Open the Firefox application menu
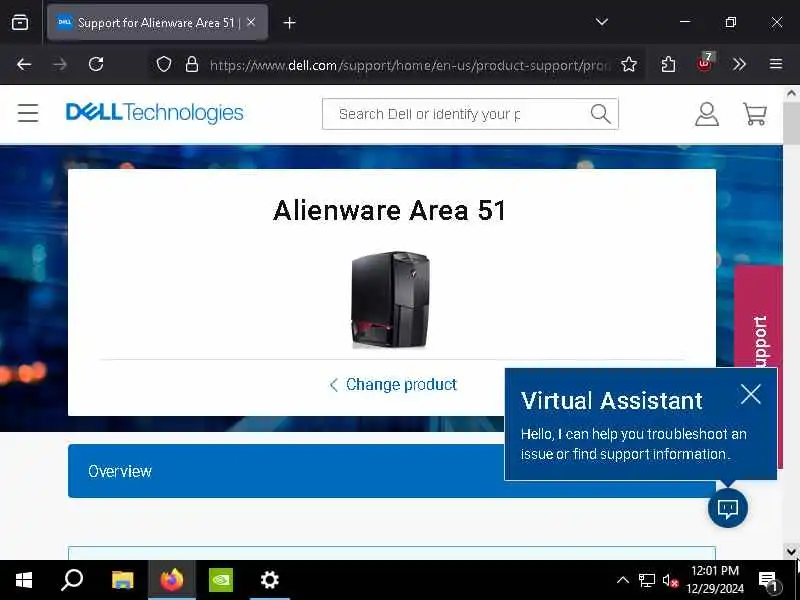 (776, 64)
